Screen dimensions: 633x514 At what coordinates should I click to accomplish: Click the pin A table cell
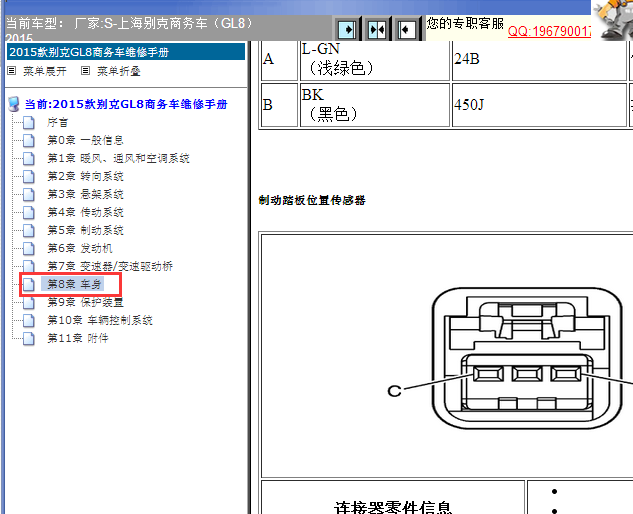(x=279, y=60)
